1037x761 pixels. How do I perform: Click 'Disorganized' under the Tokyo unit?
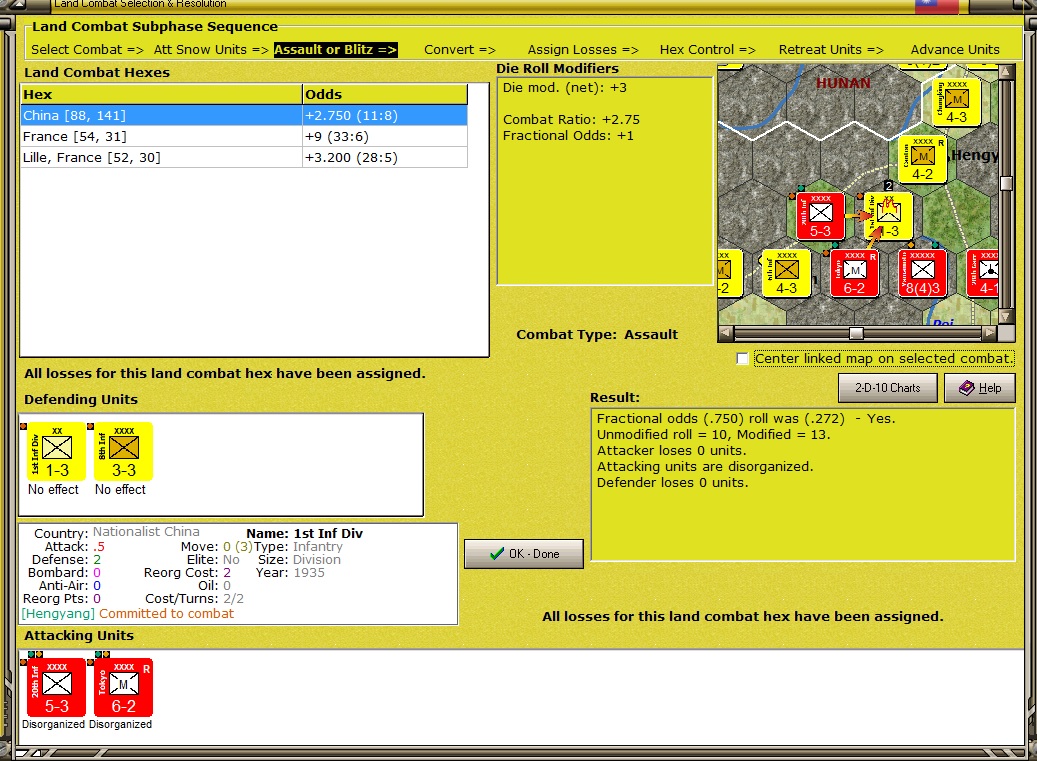(120, 724)
